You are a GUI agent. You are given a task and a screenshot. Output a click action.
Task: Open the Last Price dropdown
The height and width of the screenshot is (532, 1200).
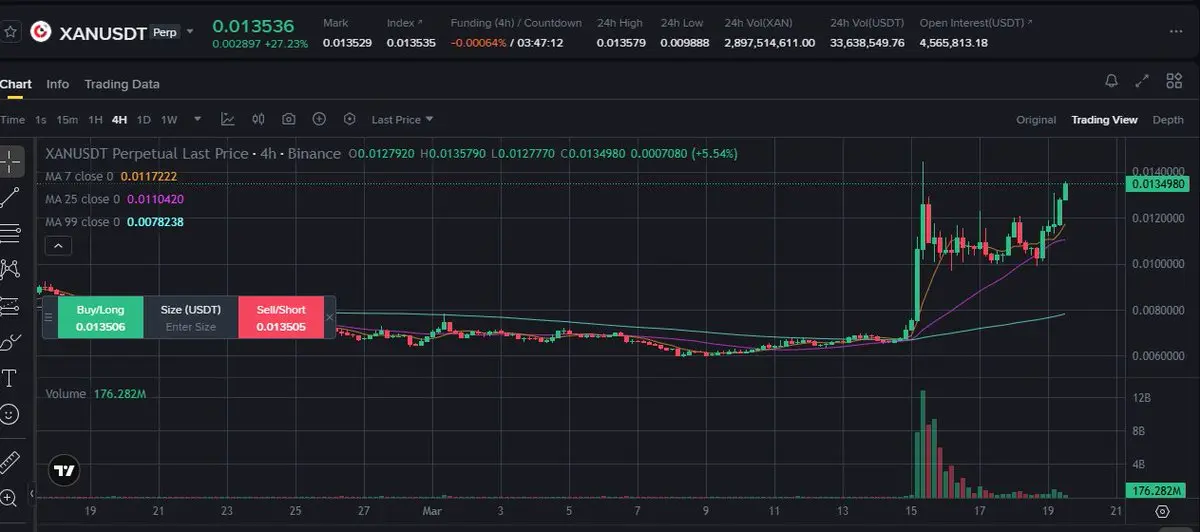(x=402, y=120)
